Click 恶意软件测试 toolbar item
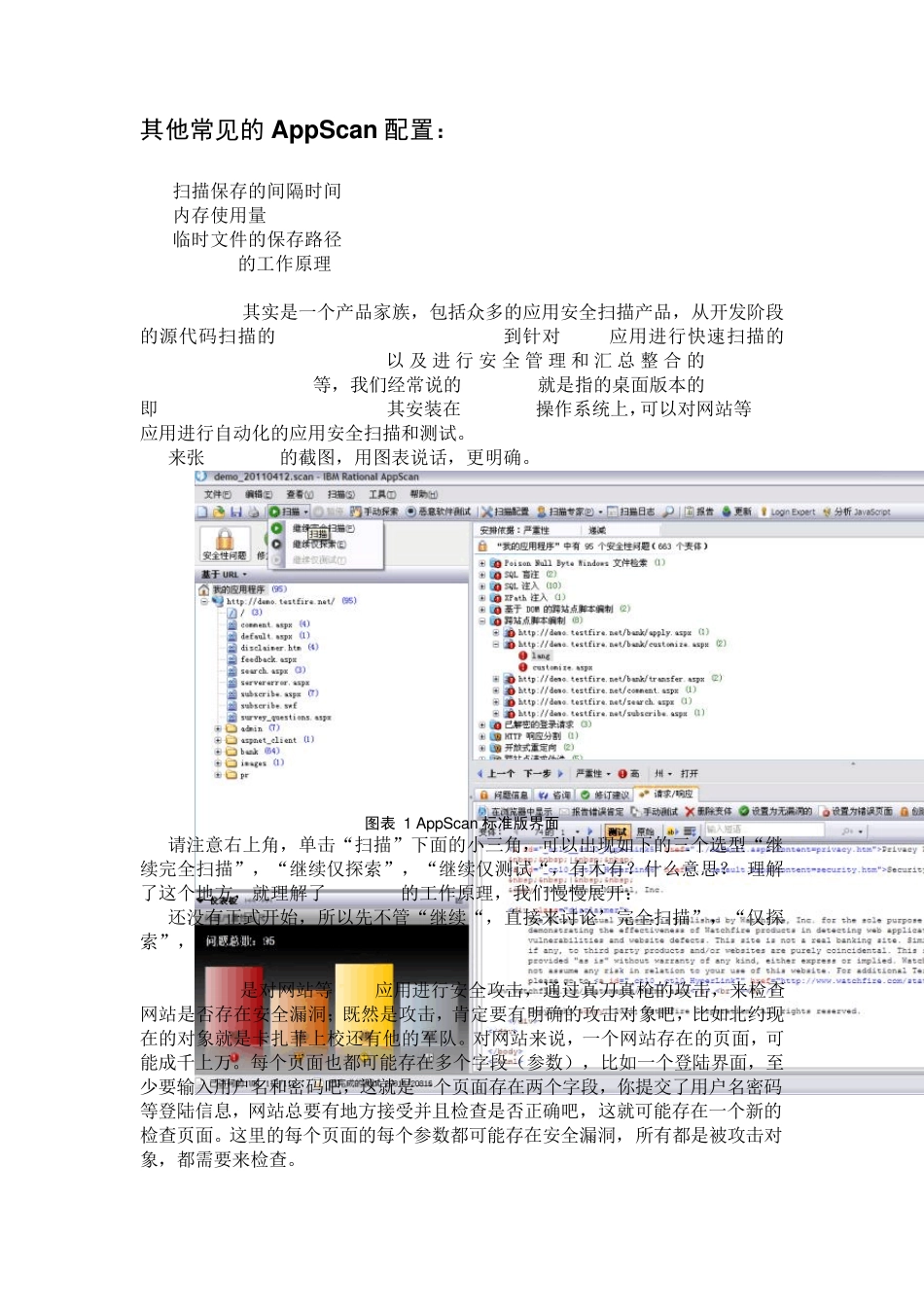The height and width of the screenshot is (1307, 924). [x=438, y=512]
